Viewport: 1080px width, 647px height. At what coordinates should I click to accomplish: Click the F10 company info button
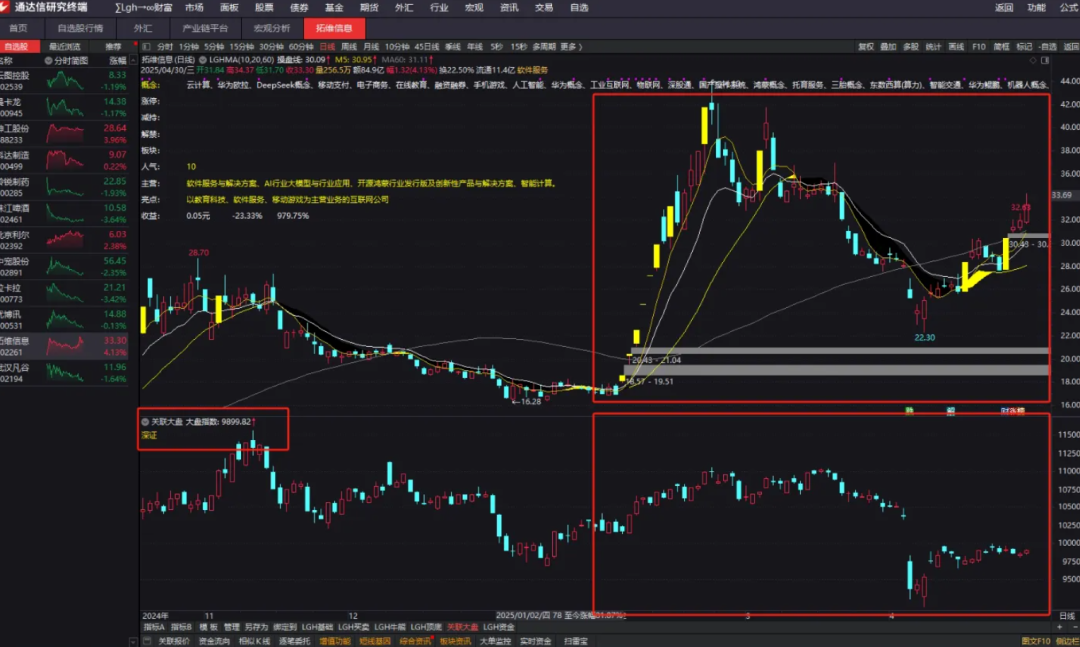tap(979, 47)
